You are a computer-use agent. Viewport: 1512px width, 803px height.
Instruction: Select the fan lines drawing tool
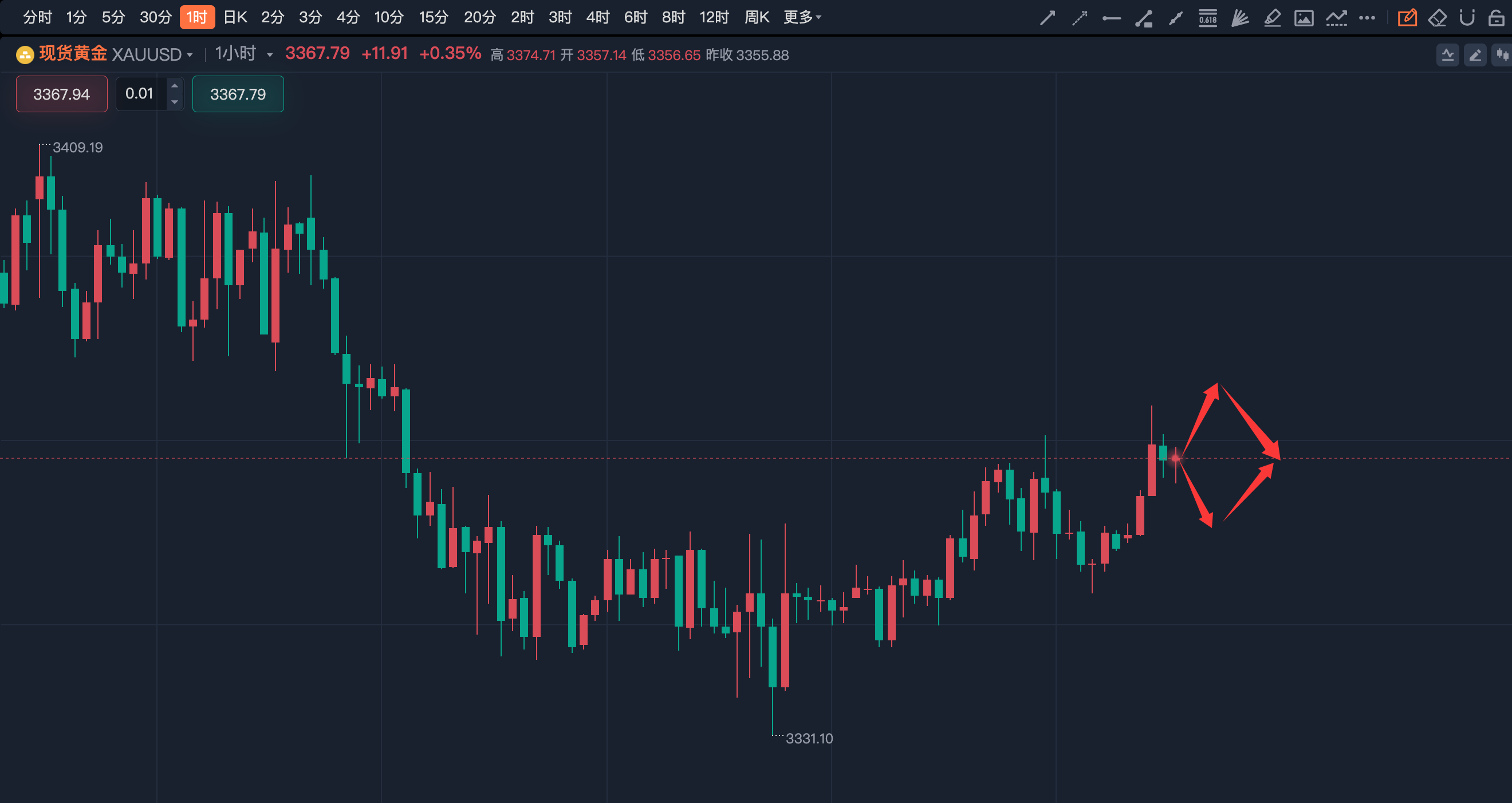click(1239, 18)
